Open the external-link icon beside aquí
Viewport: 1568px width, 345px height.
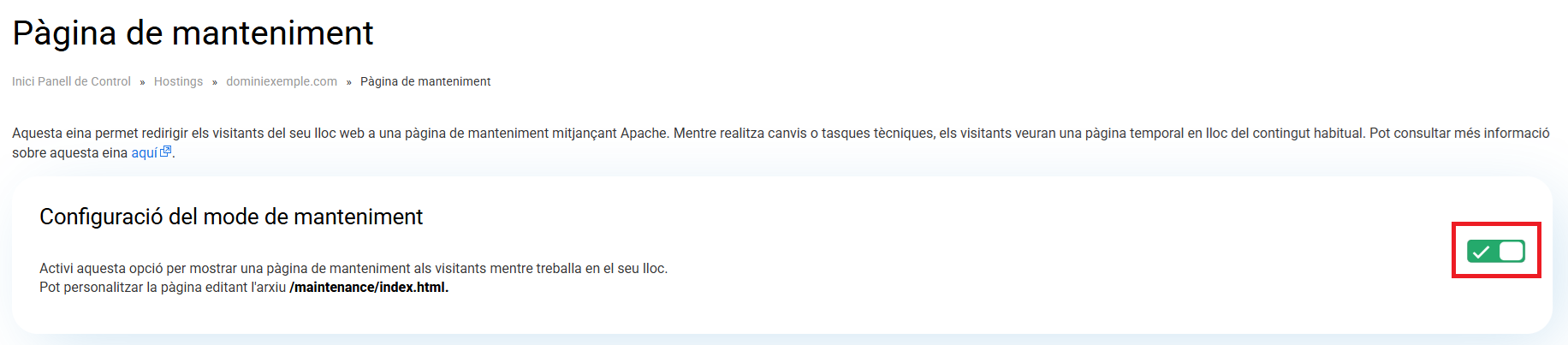pyautogui.click(x=166, y=152)
